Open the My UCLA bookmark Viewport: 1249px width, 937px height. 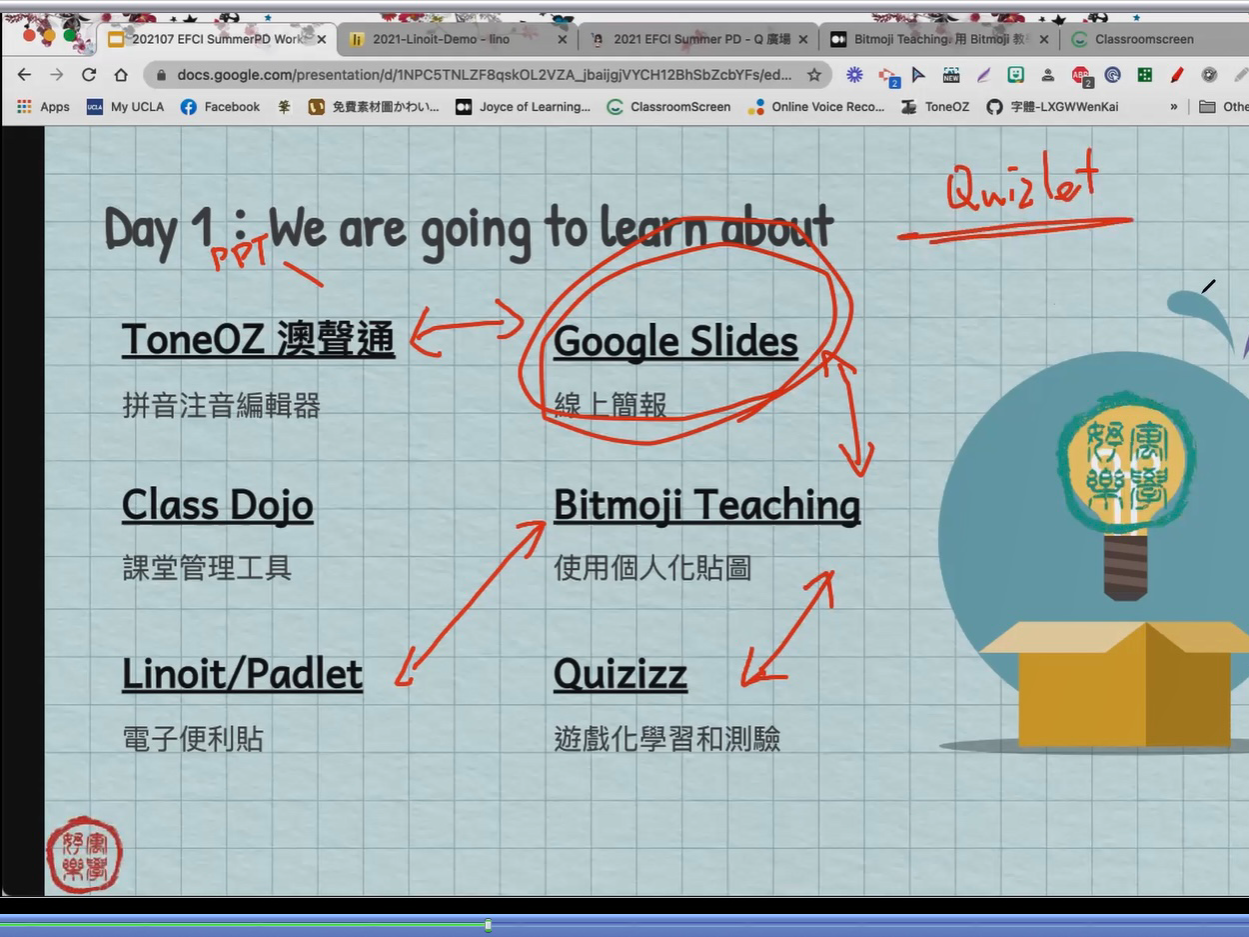pyautogui.click(x=126, y=107)
